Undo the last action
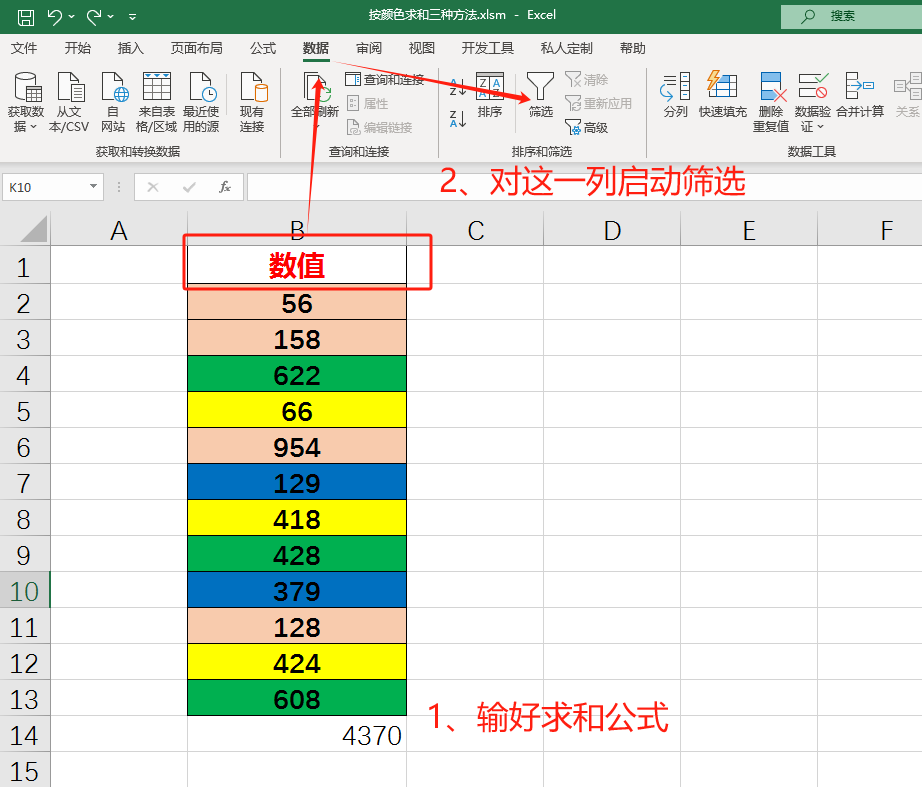Viewport: 922px width, 787px height. (55, 16)
